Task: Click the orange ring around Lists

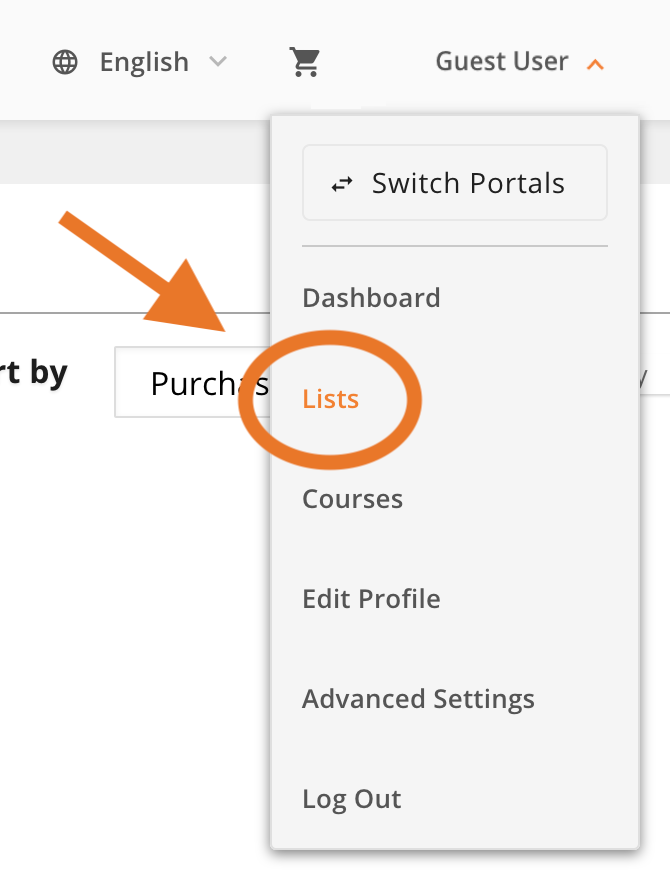Action: 330,400
